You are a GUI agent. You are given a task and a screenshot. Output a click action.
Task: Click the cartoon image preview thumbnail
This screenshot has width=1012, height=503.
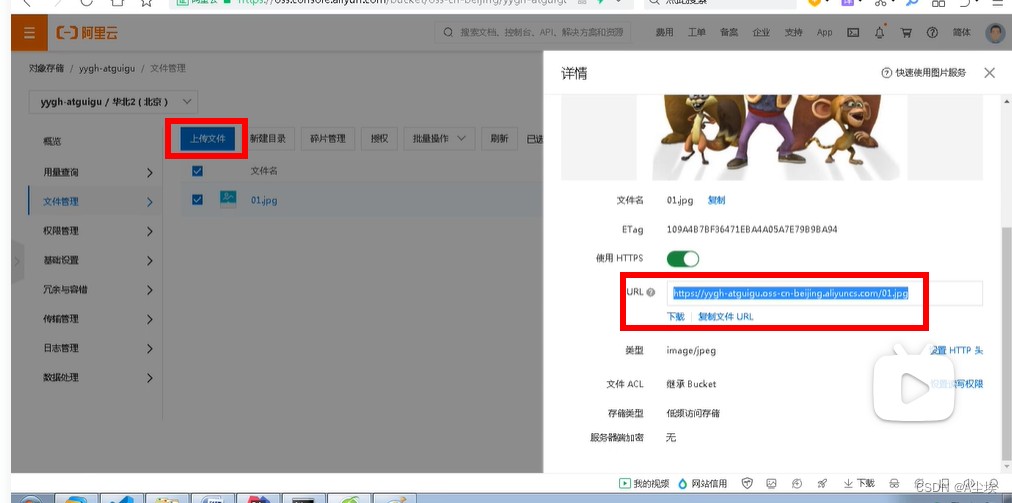pyautogui.click(x=771, y=136)
